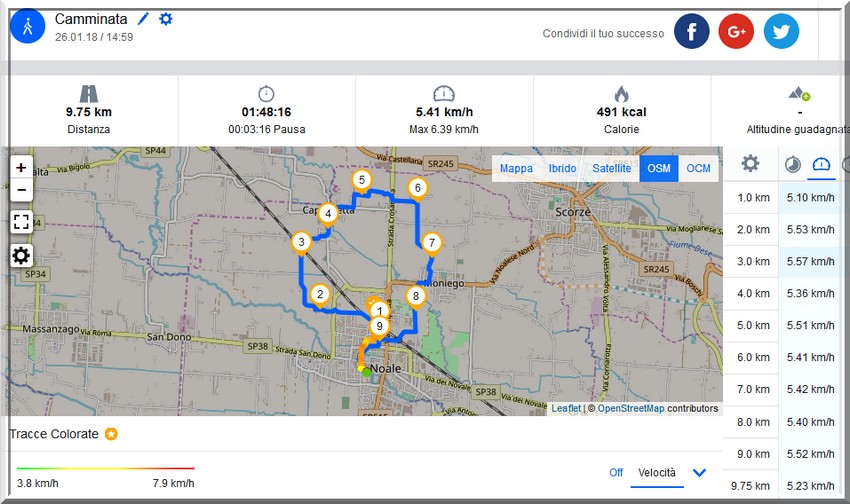Open the OpenStreetMap attribution link

point(631,409)
